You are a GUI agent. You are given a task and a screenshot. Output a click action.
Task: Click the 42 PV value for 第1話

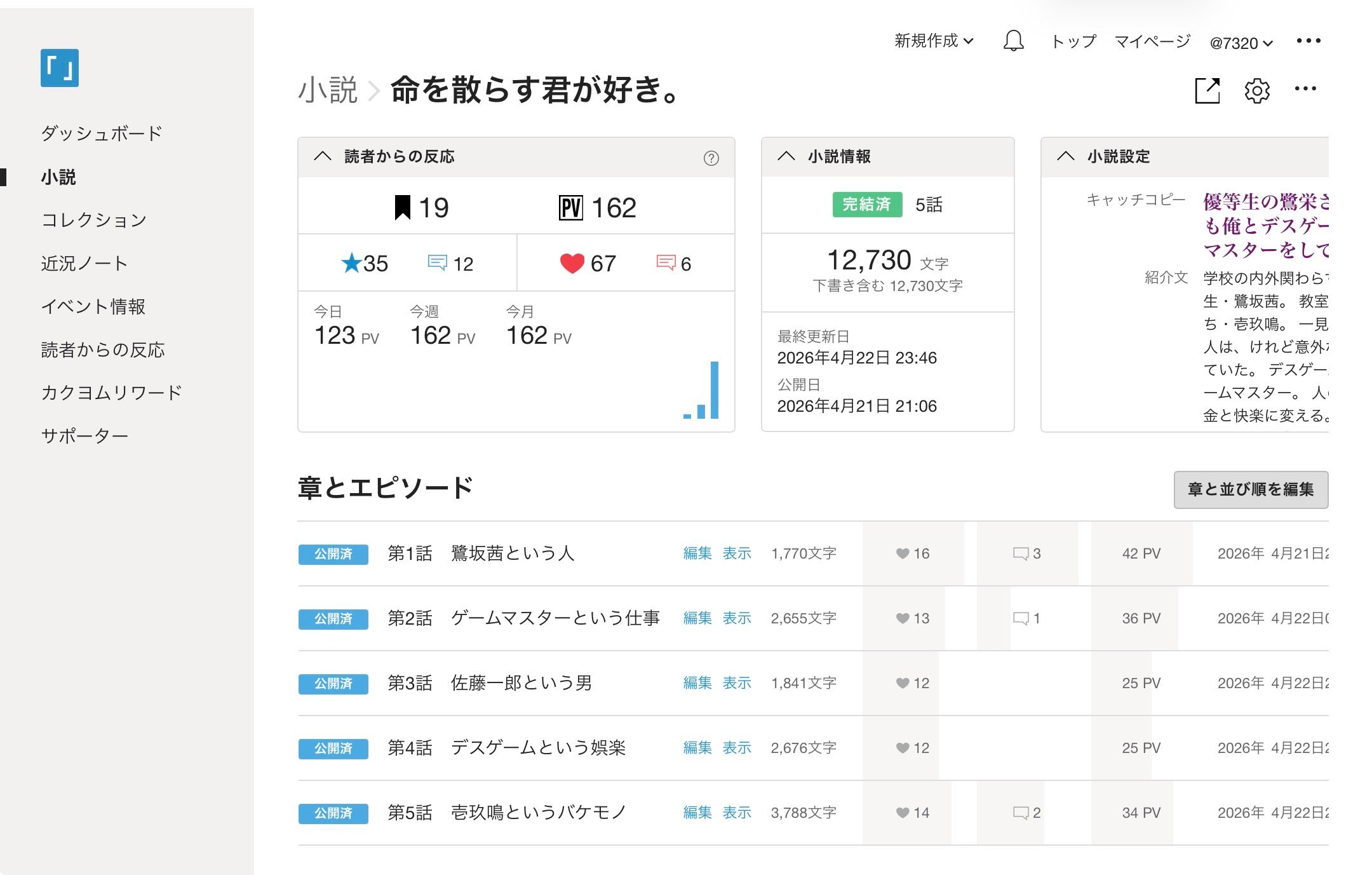coord(1141,553)
